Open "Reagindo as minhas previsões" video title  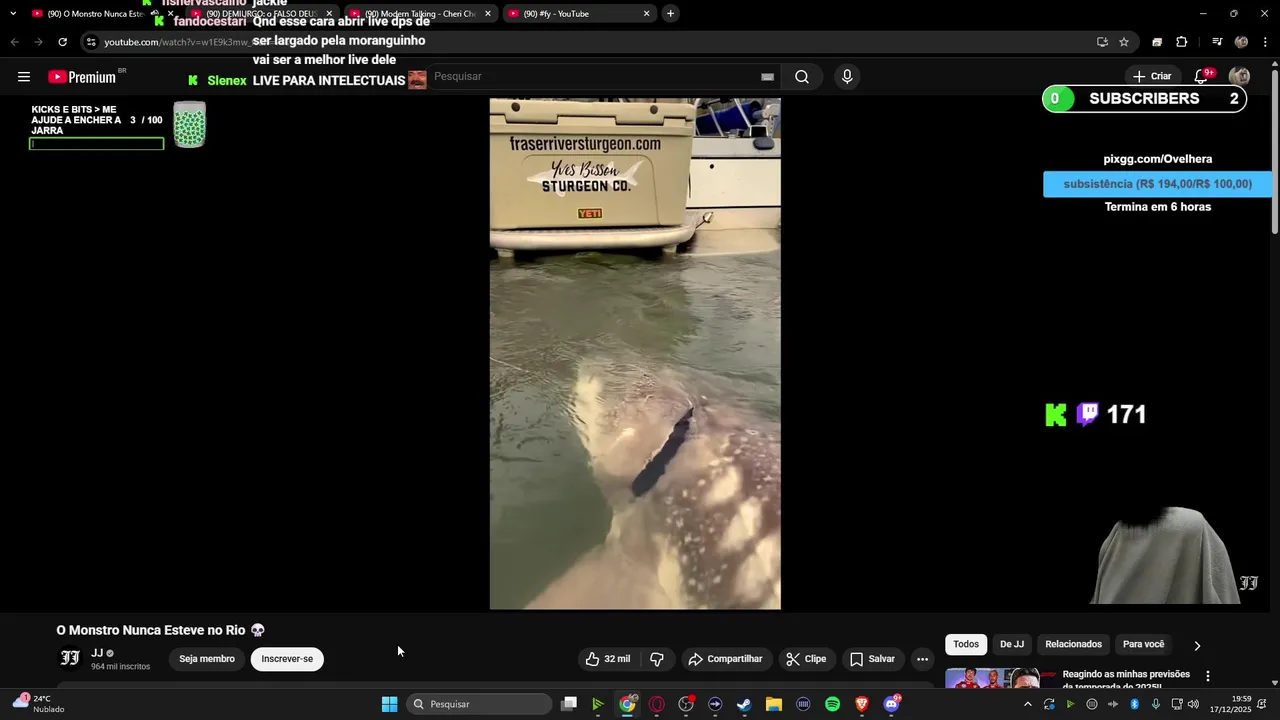point(1126,680)
